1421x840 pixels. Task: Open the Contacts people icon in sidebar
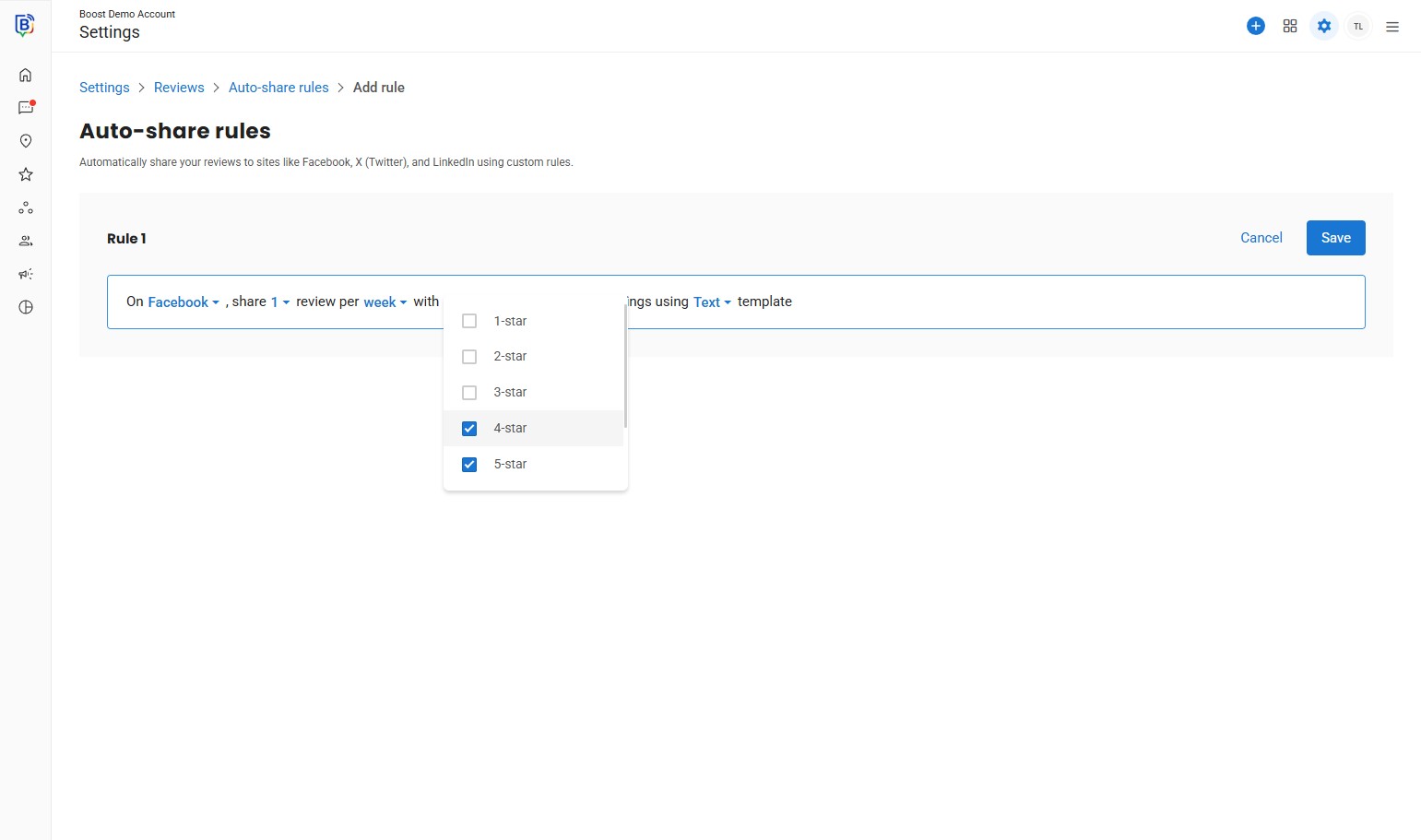tap(26, 241)
